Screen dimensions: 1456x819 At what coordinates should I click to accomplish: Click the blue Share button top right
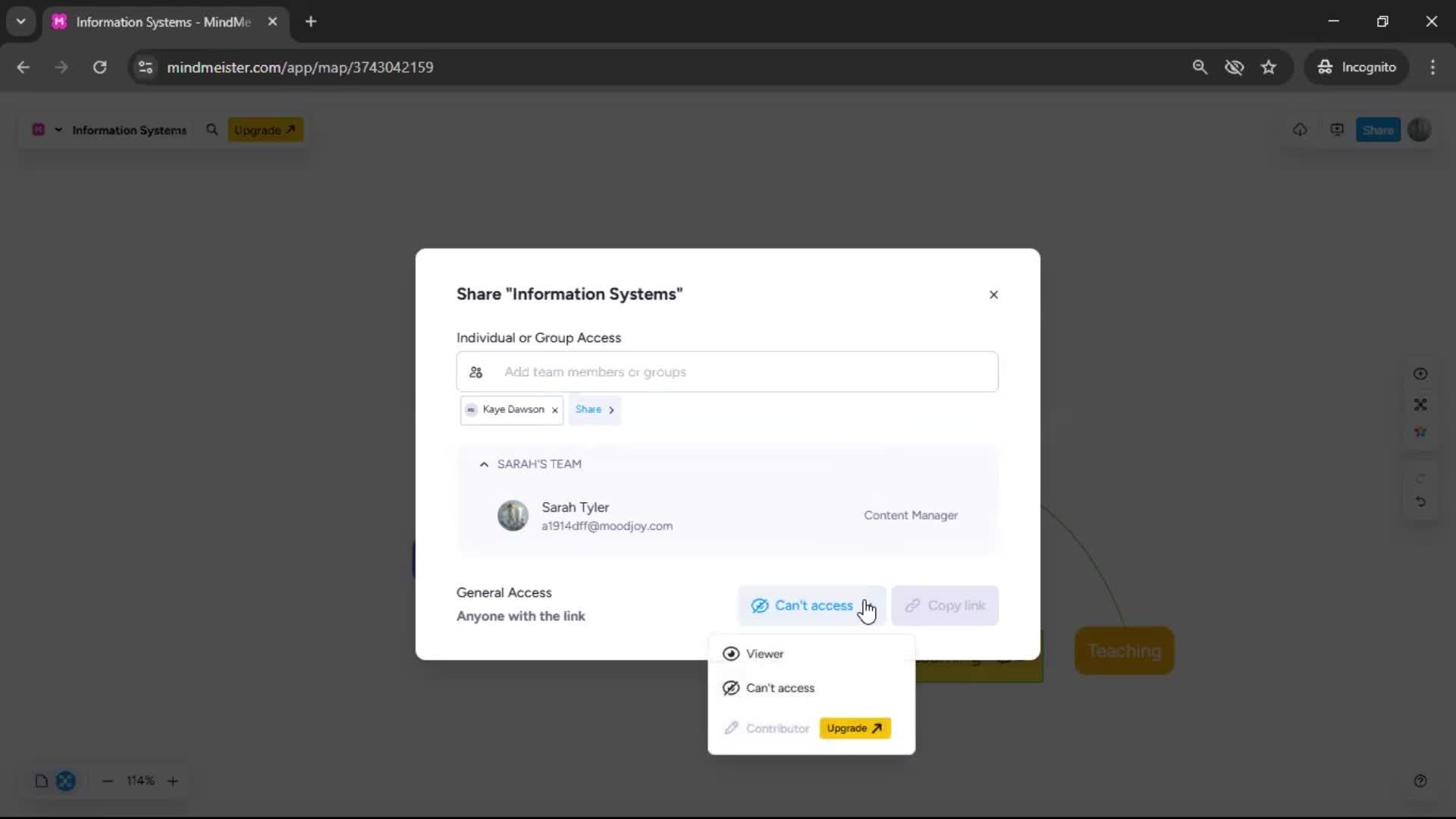[1378, 130]
